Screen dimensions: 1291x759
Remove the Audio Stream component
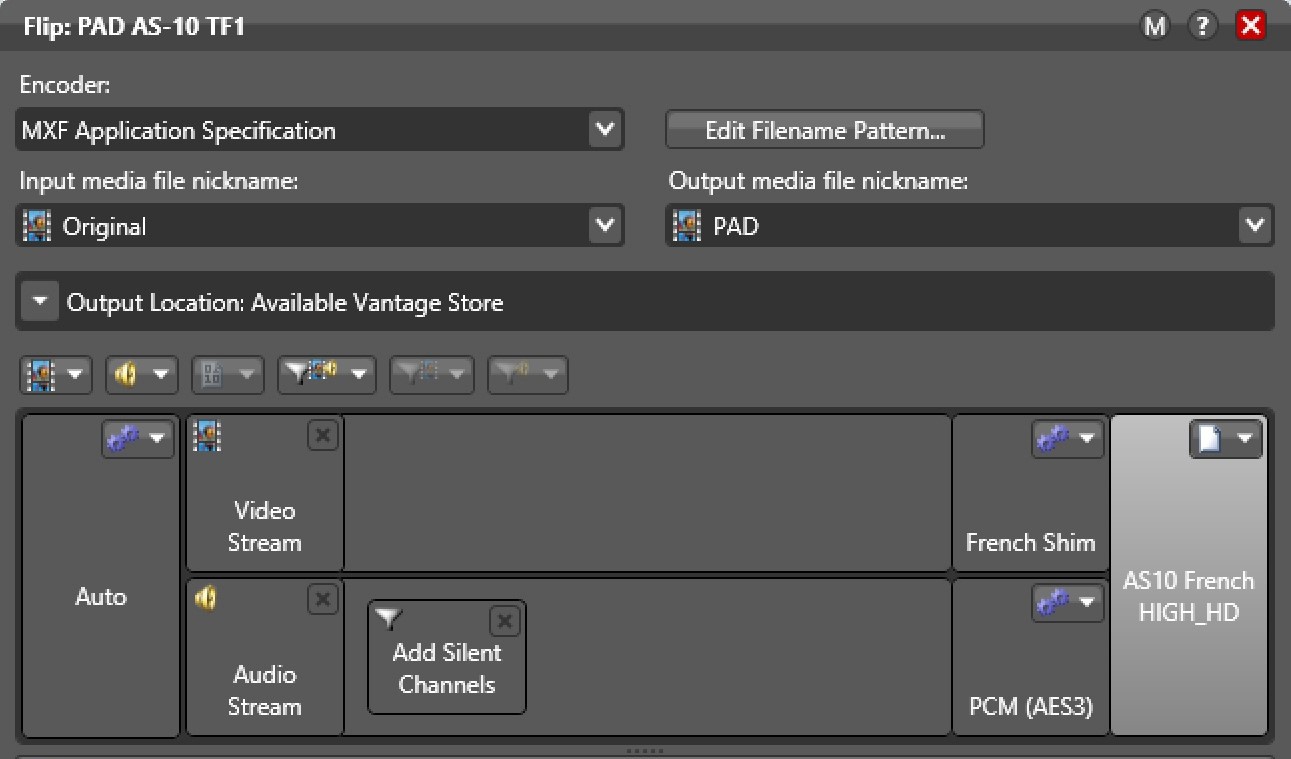[322, 599]
